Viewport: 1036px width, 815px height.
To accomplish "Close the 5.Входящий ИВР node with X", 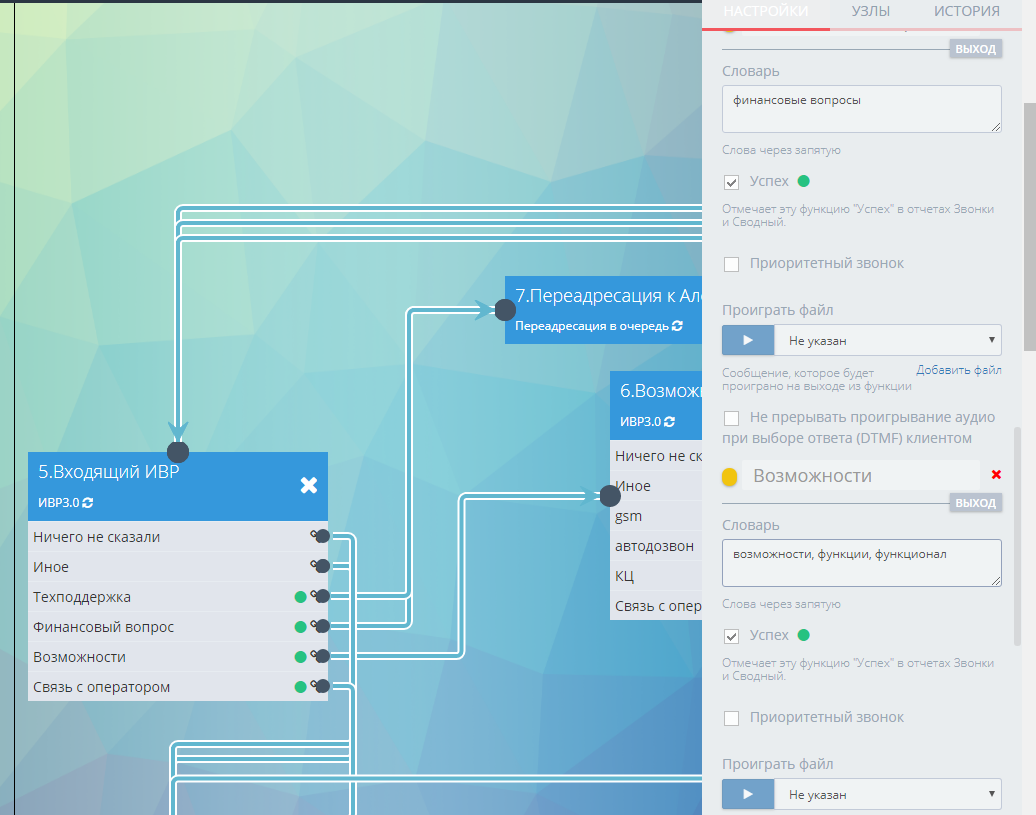I will pos(309,485).
